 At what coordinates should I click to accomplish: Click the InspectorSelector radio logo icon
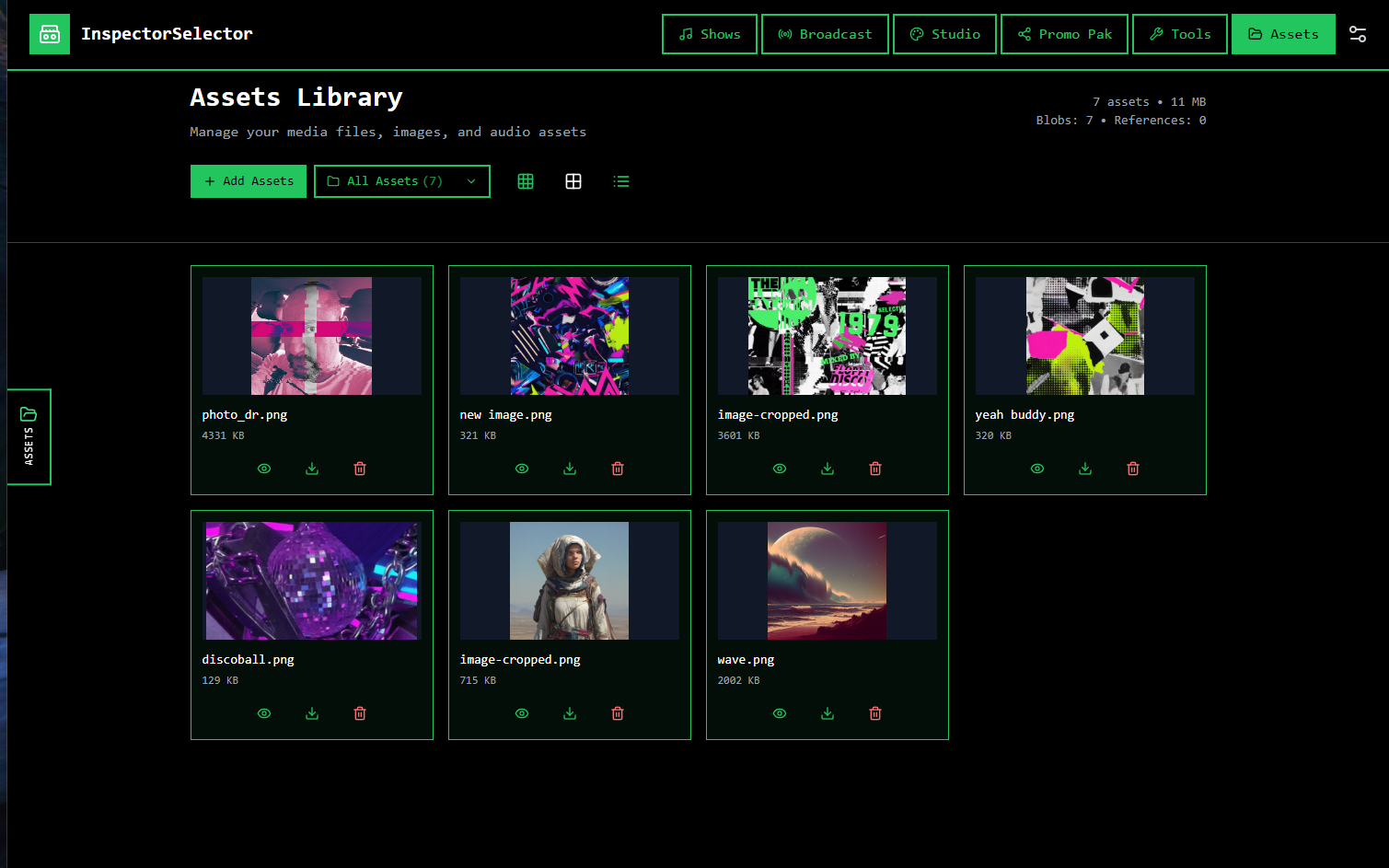coord(50,34)
